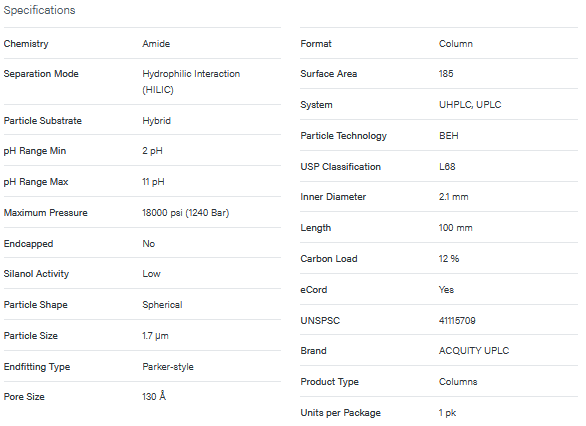Select Parker-style endfitting type text
The image size is (586, 426).
click(x=168, y=367)
